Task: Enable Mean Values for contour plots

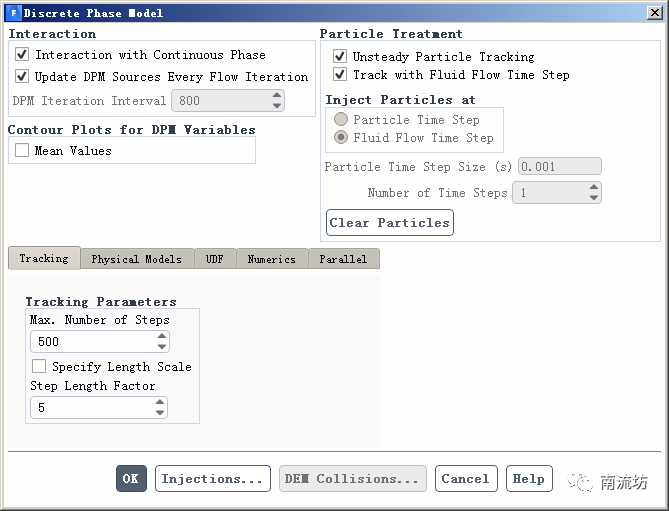Action: [x=23, y=151]
